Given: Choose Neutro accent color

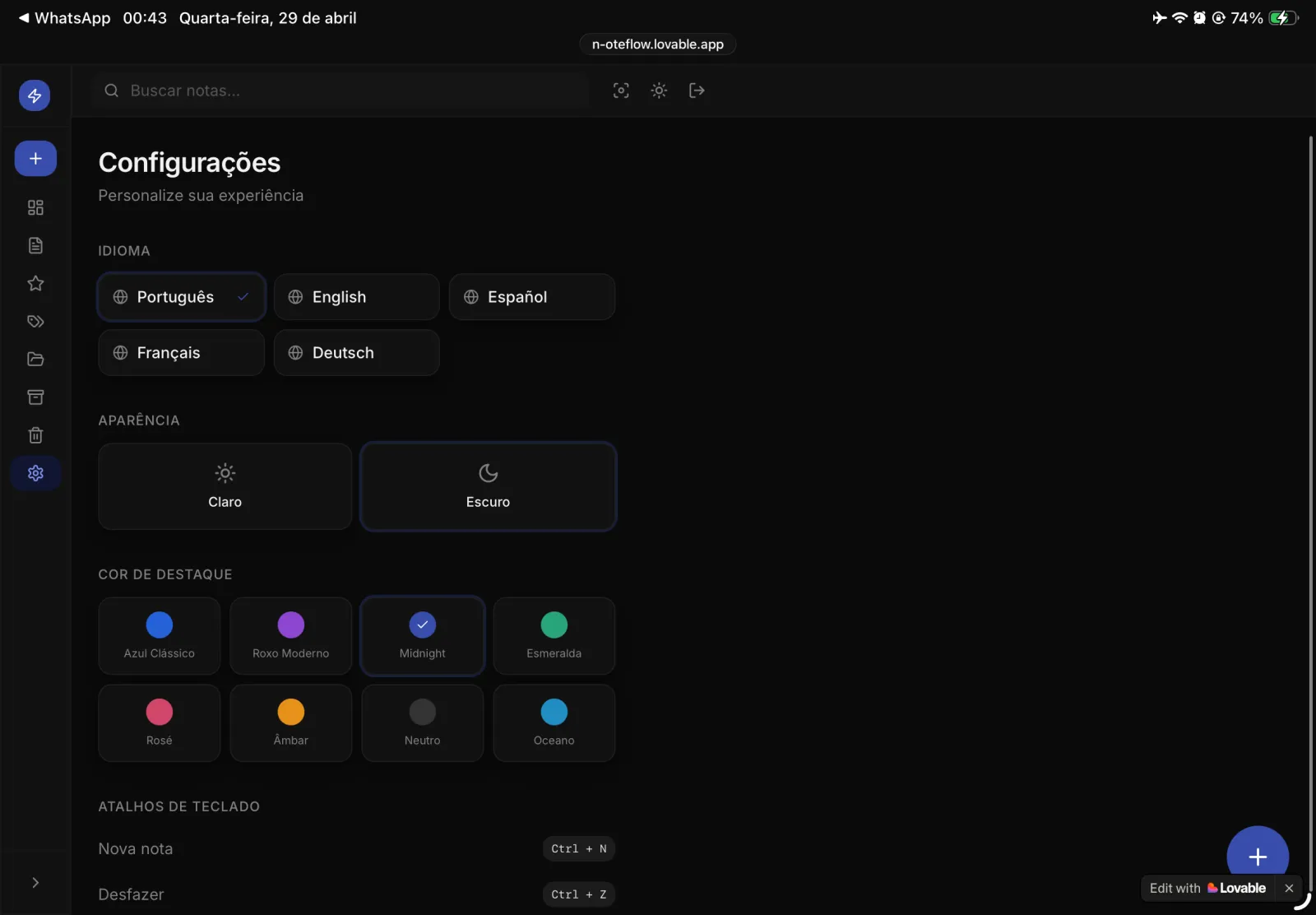Looking at the screenshot, I should click(x=423, y=723).
